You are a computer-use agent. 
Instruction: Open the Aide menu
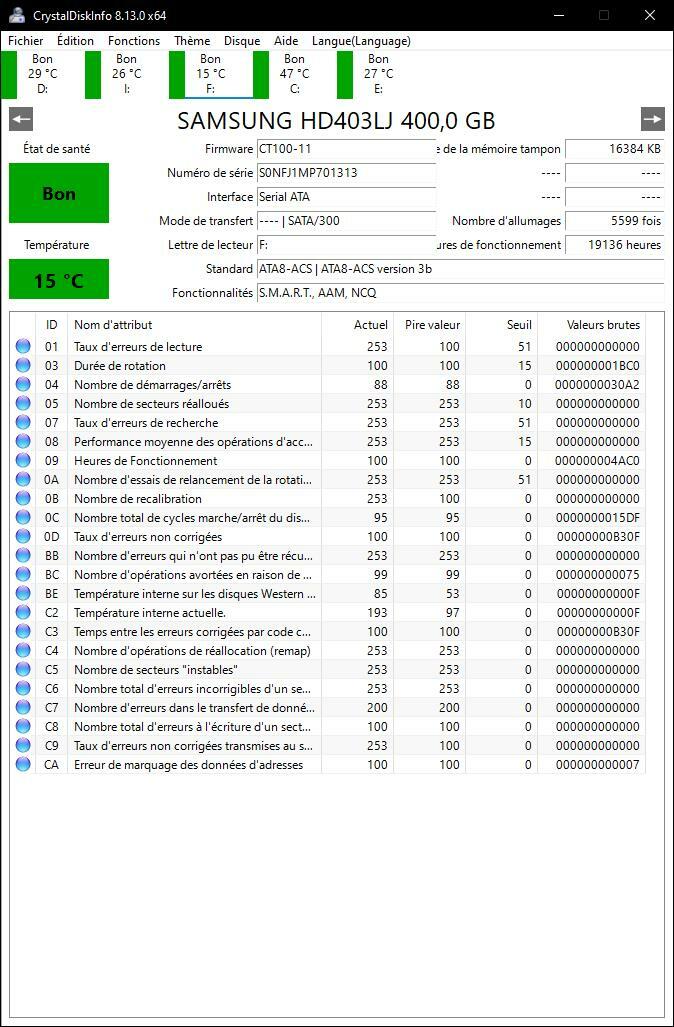pos(286,41)
